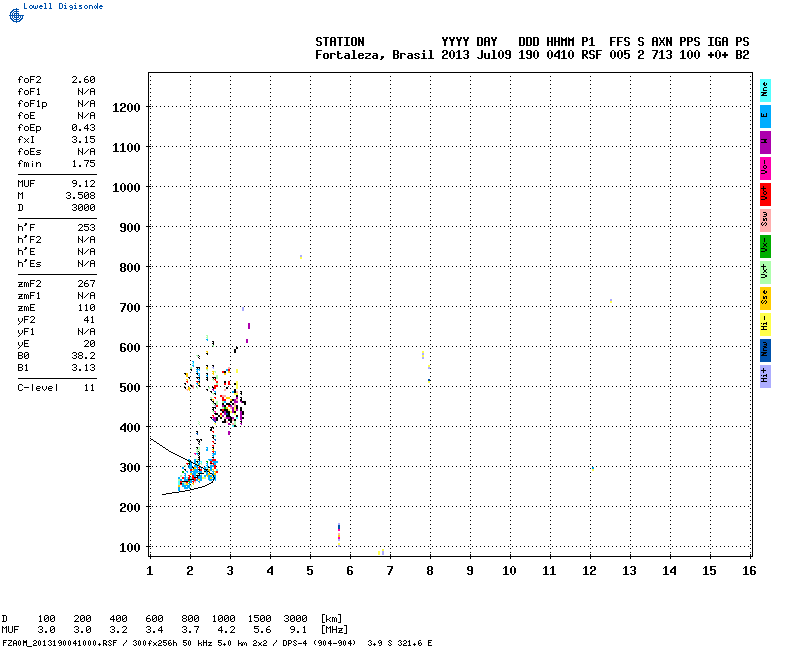
Task: Click the 100 km height axis label
Action: tap(130, 548)
